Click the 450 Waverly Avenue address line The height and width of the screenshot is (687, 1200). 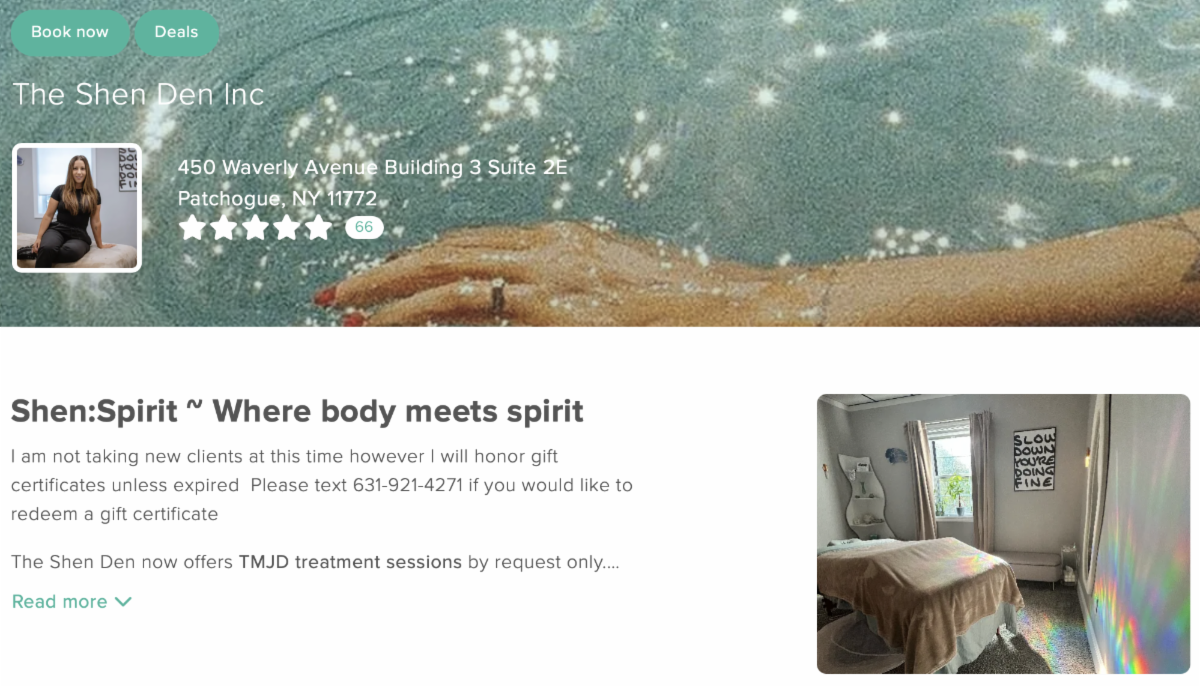pyautogui.click(x=373, y=167)
